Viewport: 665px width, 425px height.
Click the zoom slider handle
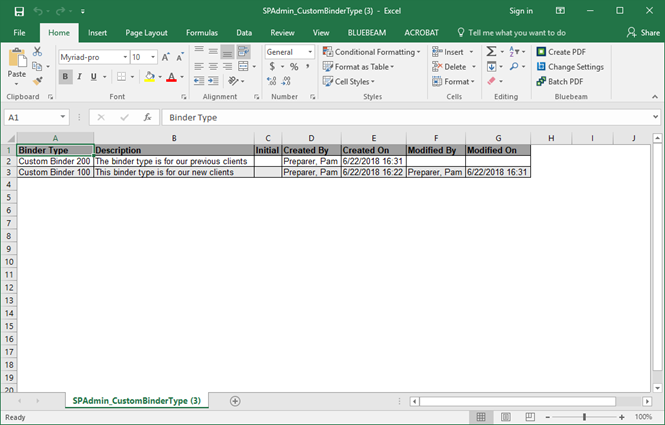pos(584,417)
